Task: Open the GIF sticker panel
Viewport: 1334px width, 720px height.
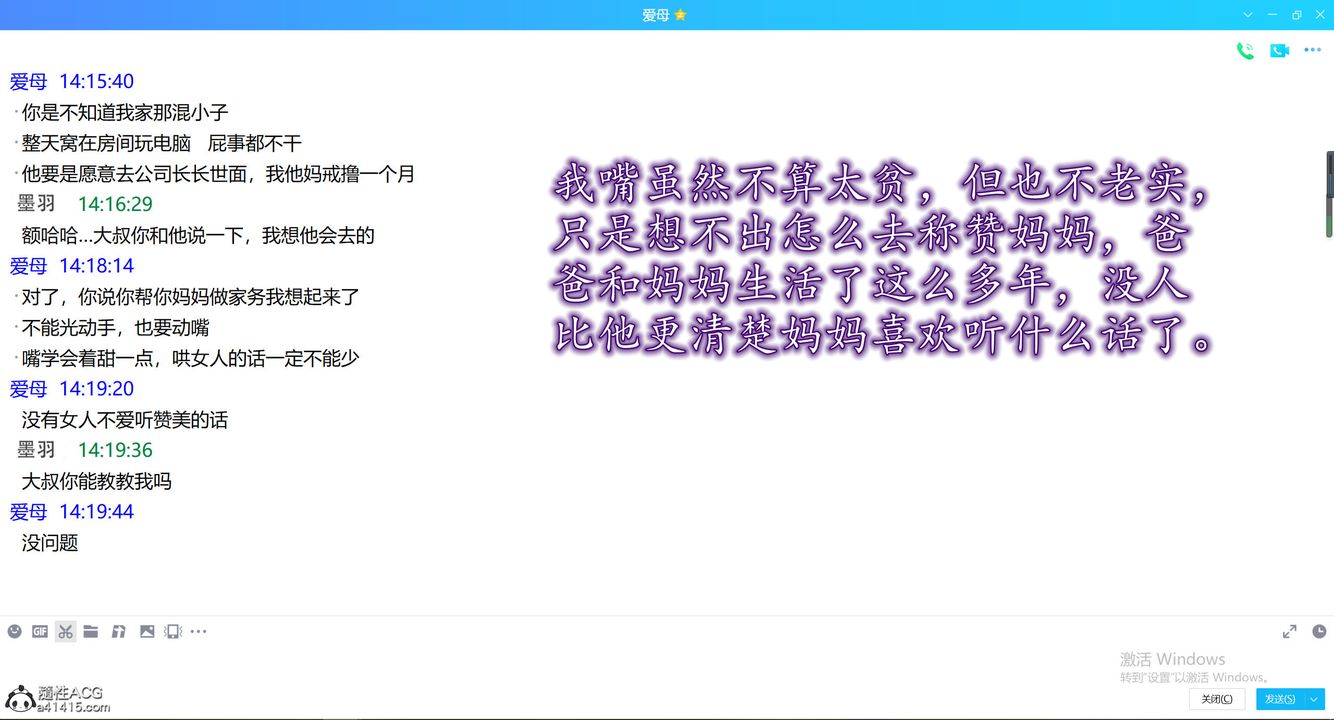Action: click(40, 631)
